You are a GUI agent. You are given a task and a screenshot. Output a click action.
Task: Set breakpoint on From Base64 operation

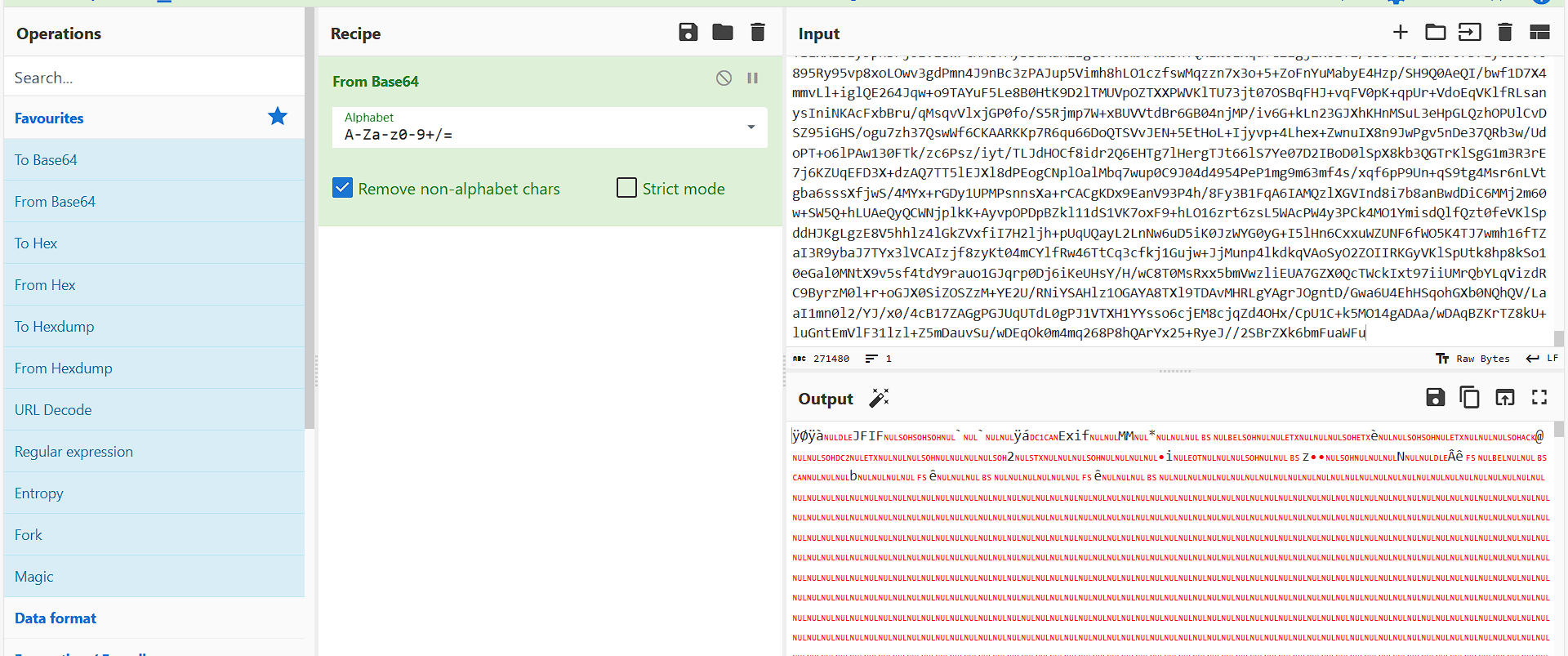tap(753, 78)
